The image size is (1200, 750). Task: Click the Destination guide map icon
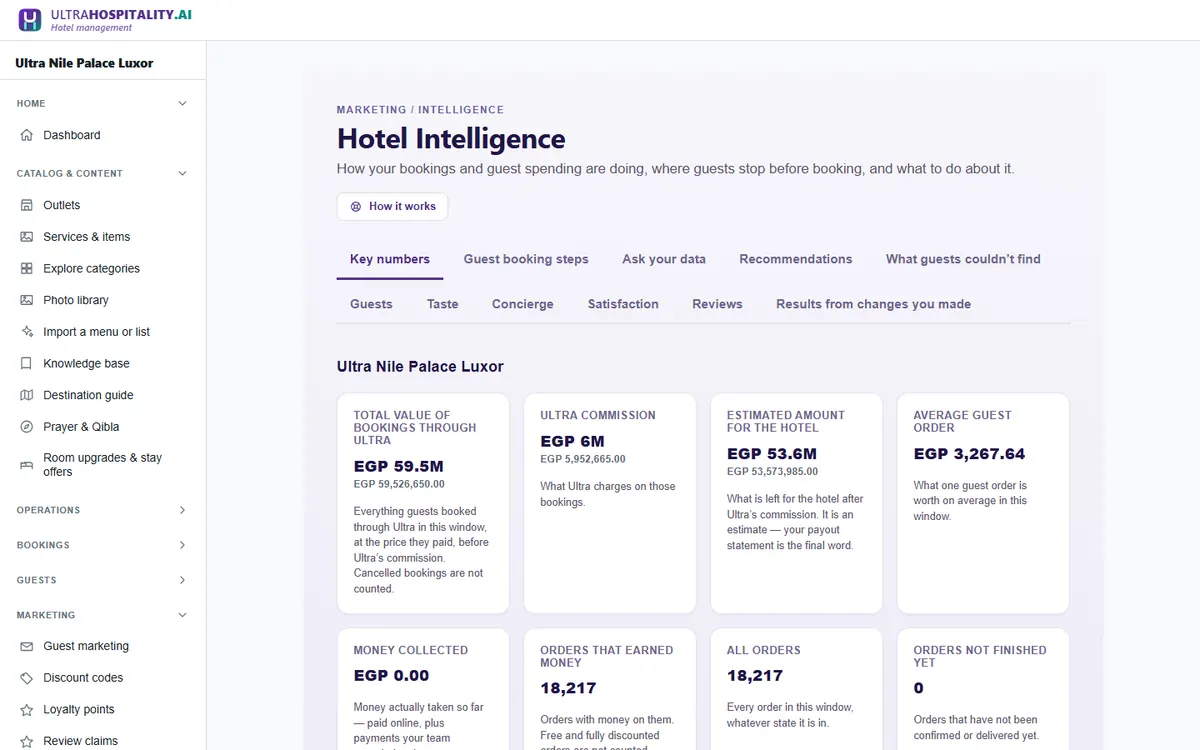coord(27,395)
